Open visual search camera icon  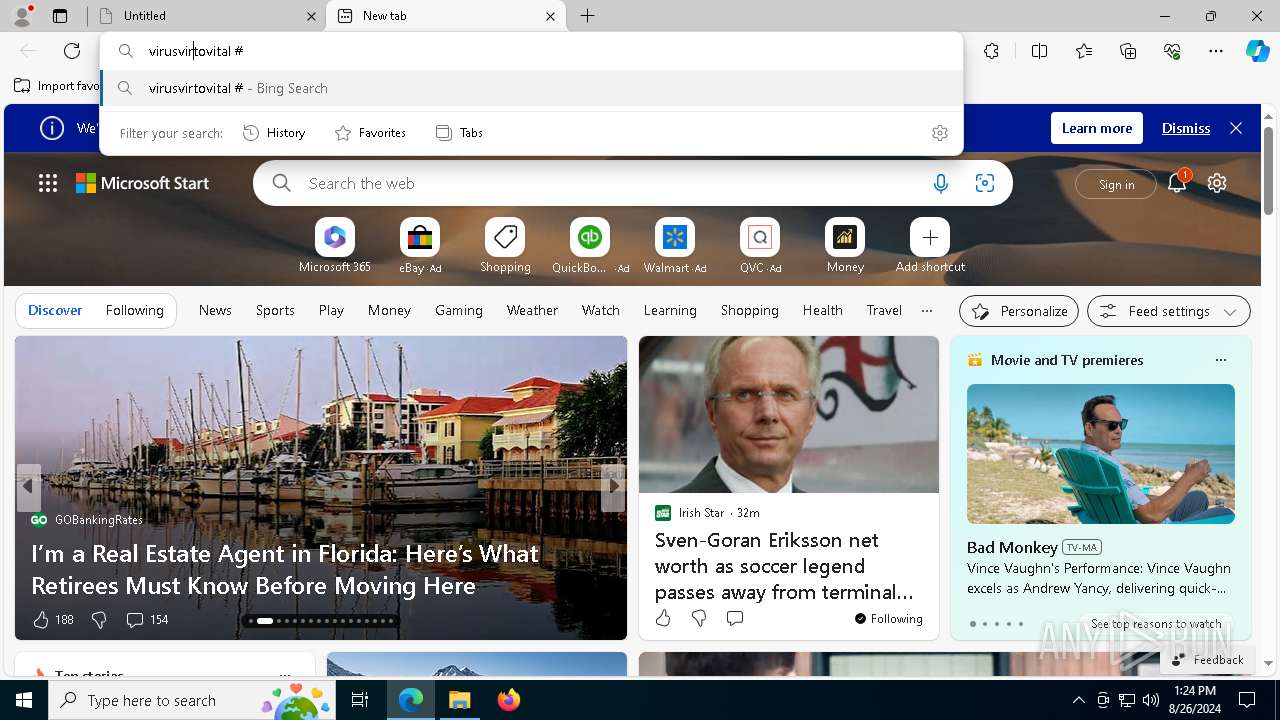click(985, 183)
